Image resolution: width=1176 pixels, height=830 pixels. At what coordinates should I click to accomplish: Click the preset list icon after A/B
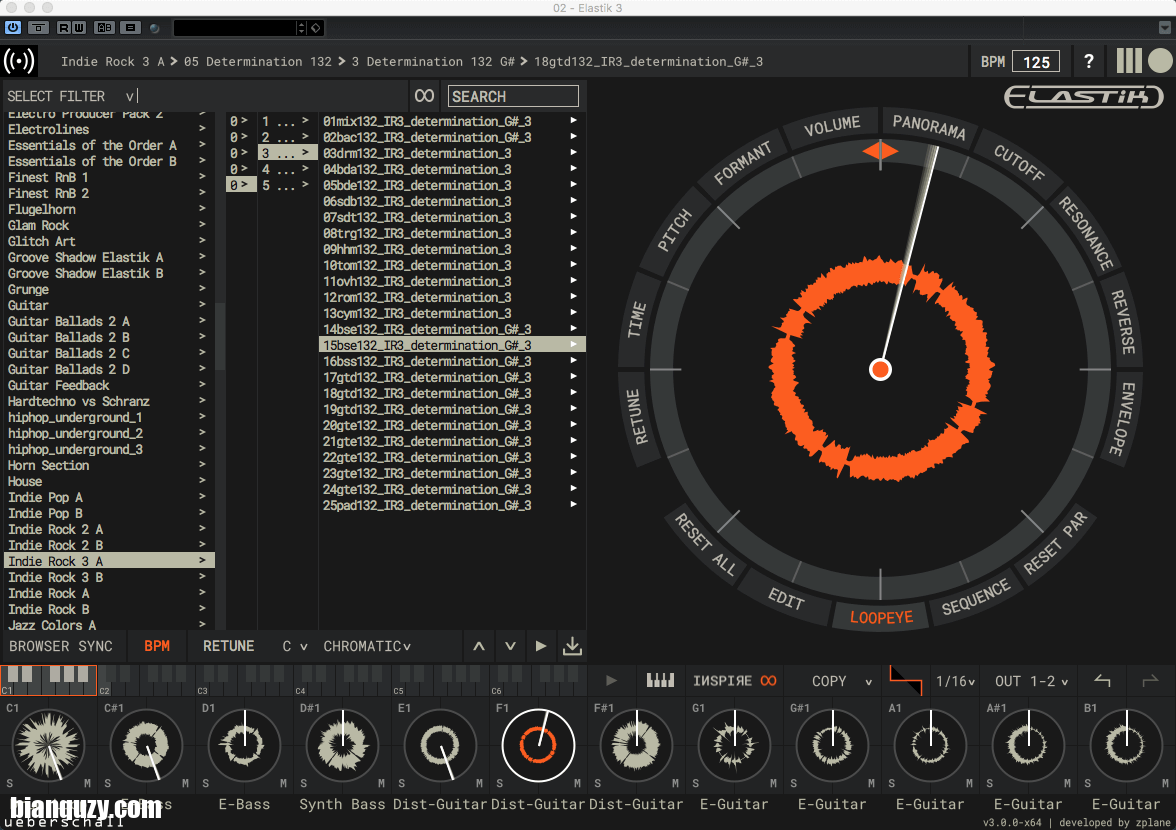[130, 28]
